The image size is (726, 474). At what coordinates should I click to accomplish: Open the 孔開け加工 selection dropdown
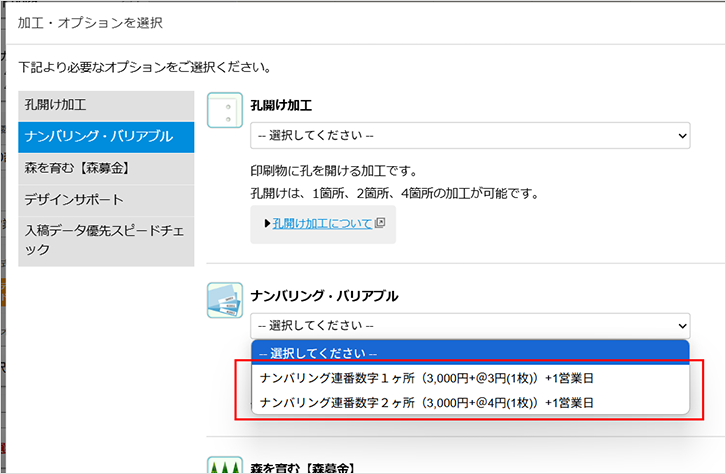coord(470,136)
